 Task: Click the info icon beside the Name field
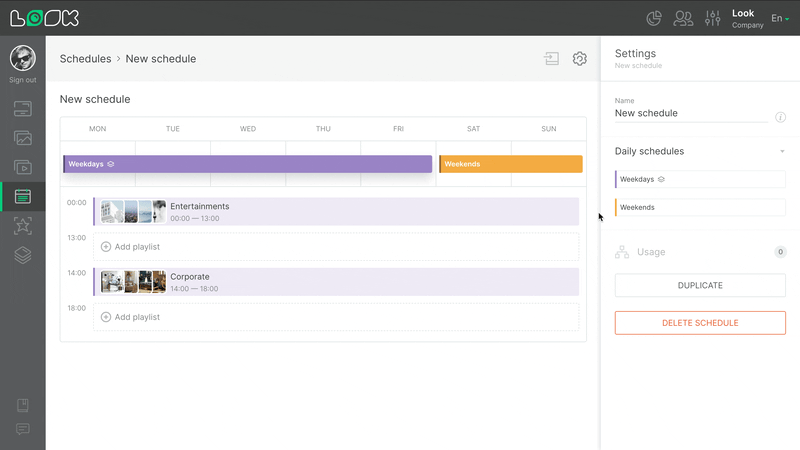(781, 117)
